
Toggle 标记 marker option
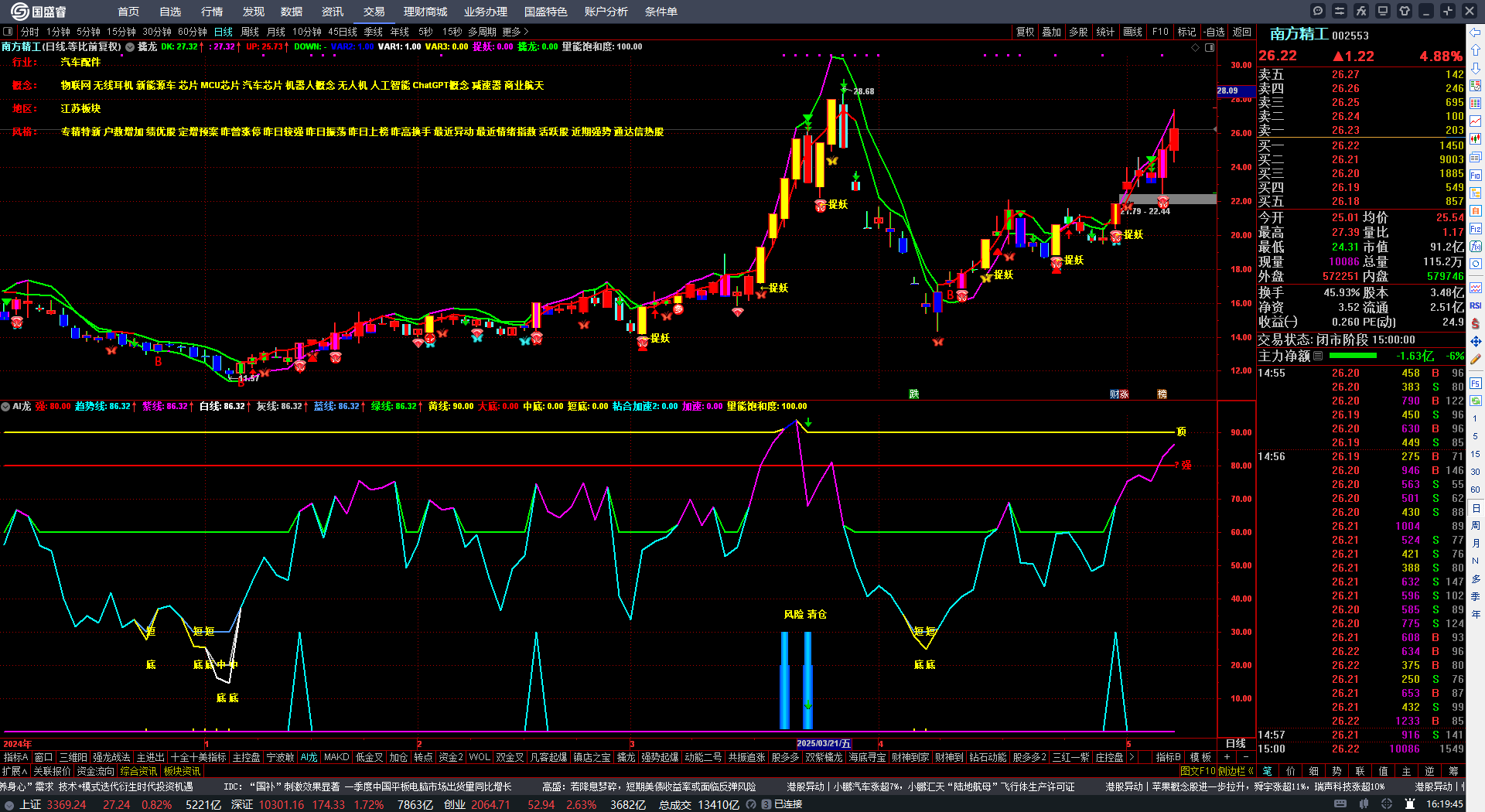(x=1187, y=32)
